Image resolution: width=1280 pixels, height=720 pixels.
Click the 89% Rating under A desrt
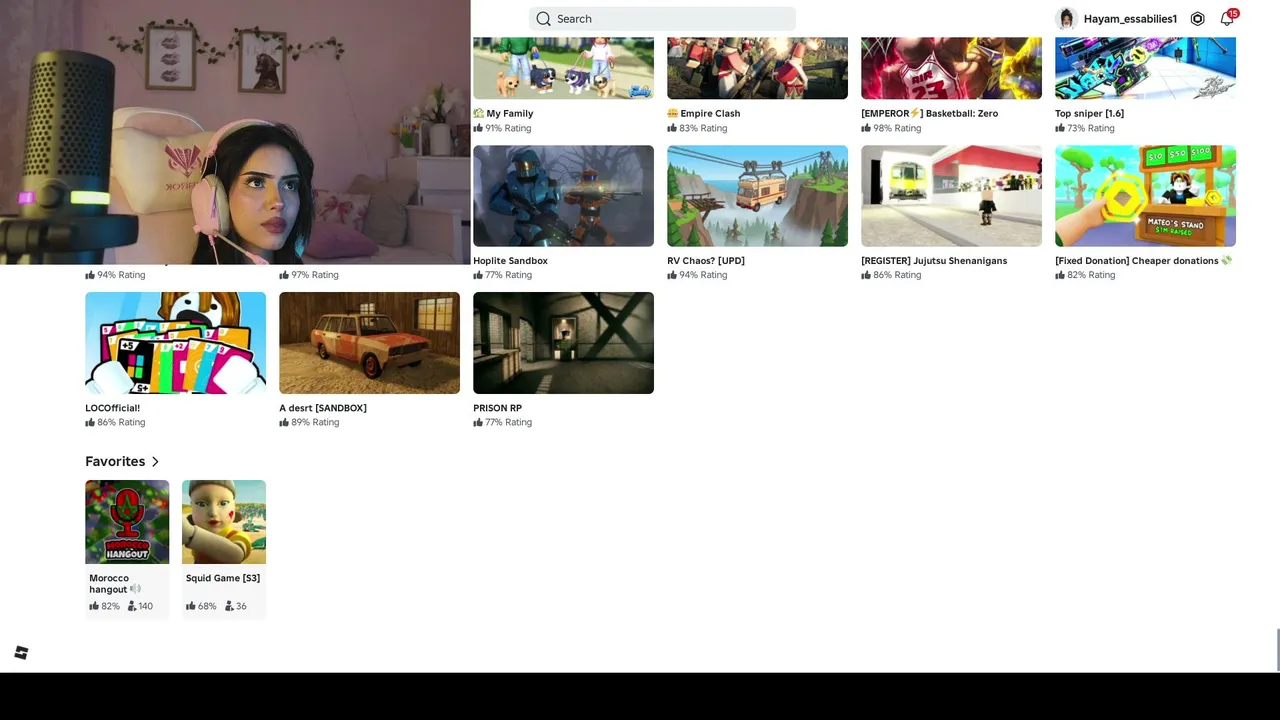pos(309,422)
